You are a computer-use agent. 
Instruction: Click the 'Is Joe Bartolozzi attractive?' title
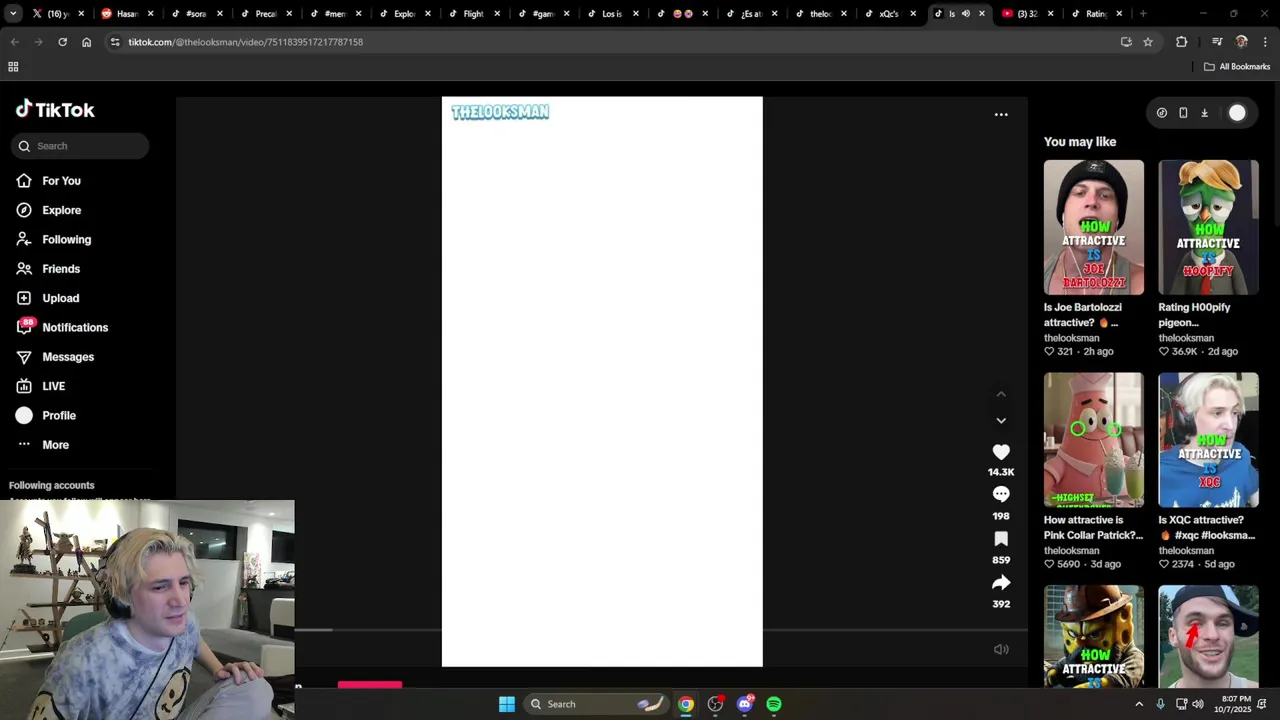1083,315
